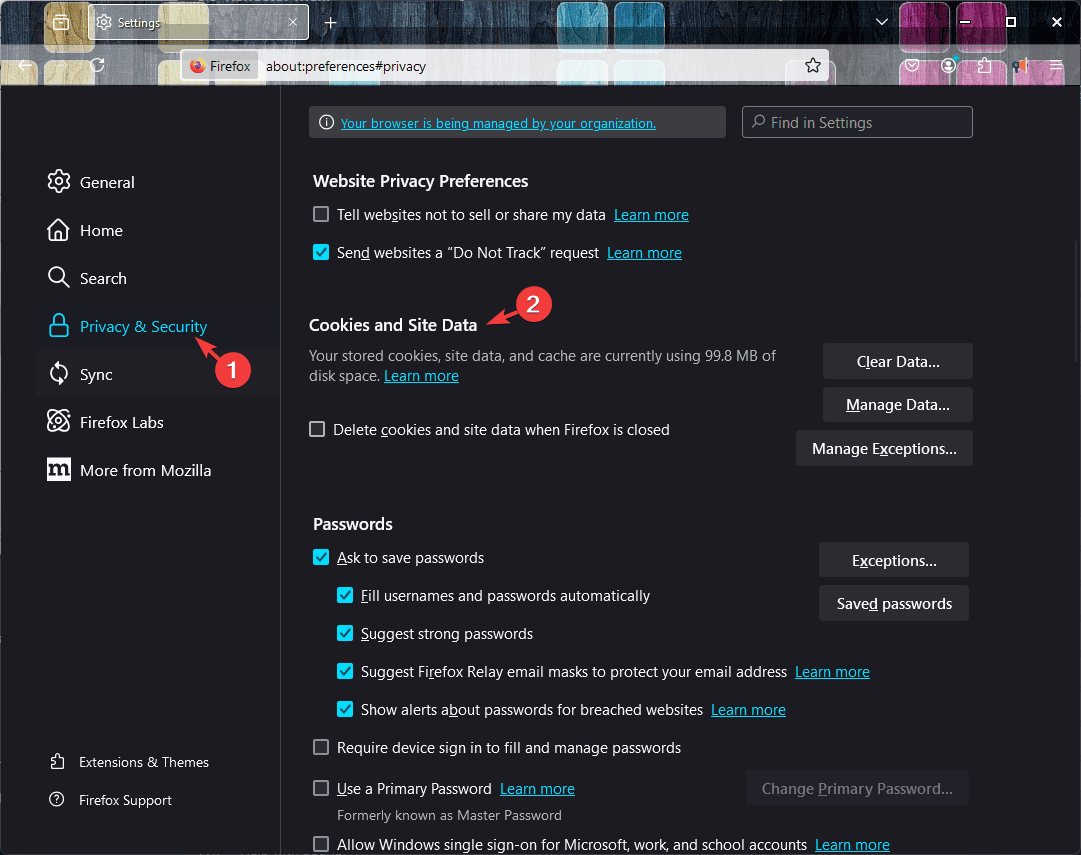This screenshot has width=1081, height=855.
Task: Click the info icon beside managed-browser notice
Action: pos(326,123)
